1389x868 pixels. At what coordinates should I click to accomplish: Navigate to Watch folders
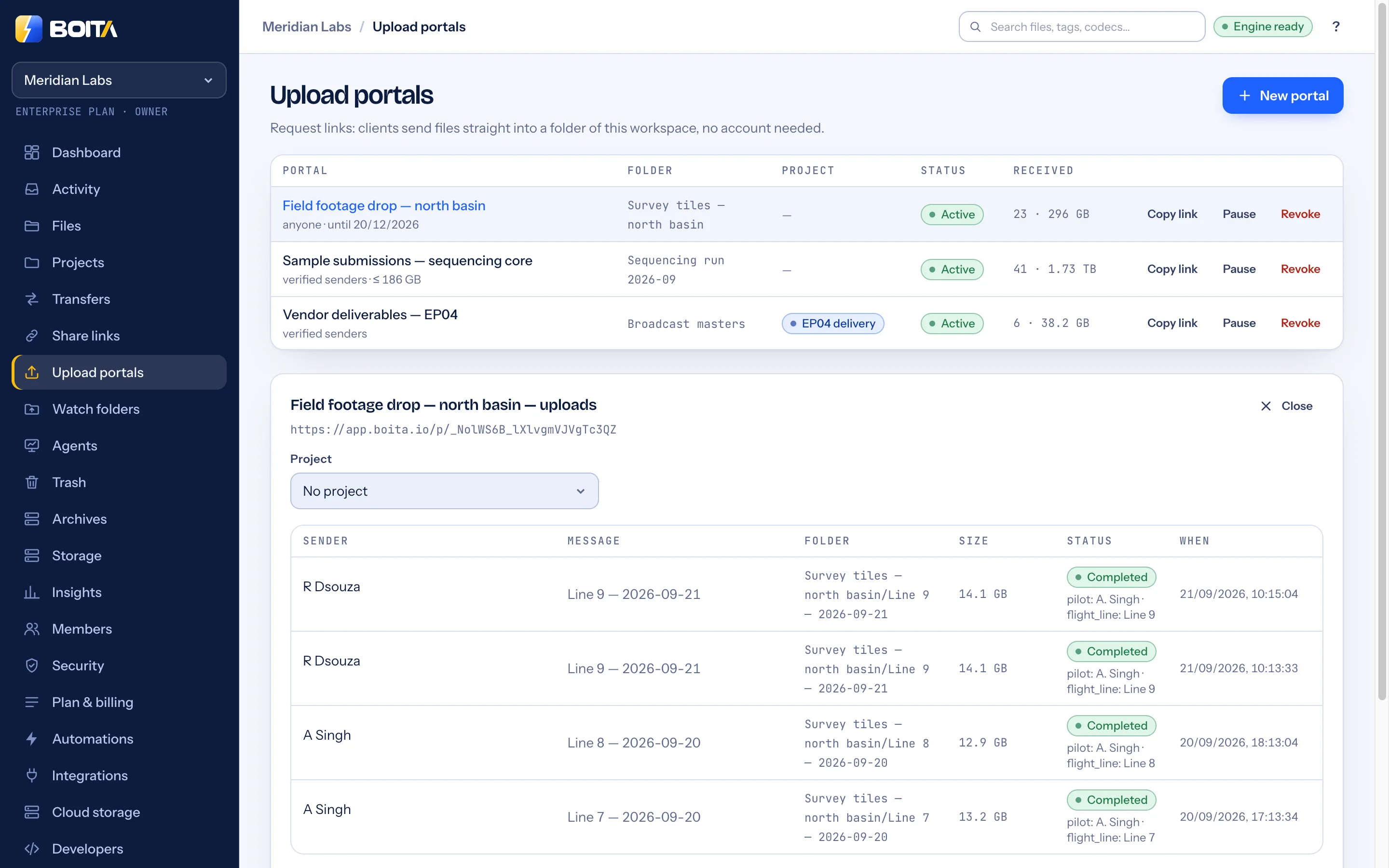pyautogui.click(x=119, y=409)
